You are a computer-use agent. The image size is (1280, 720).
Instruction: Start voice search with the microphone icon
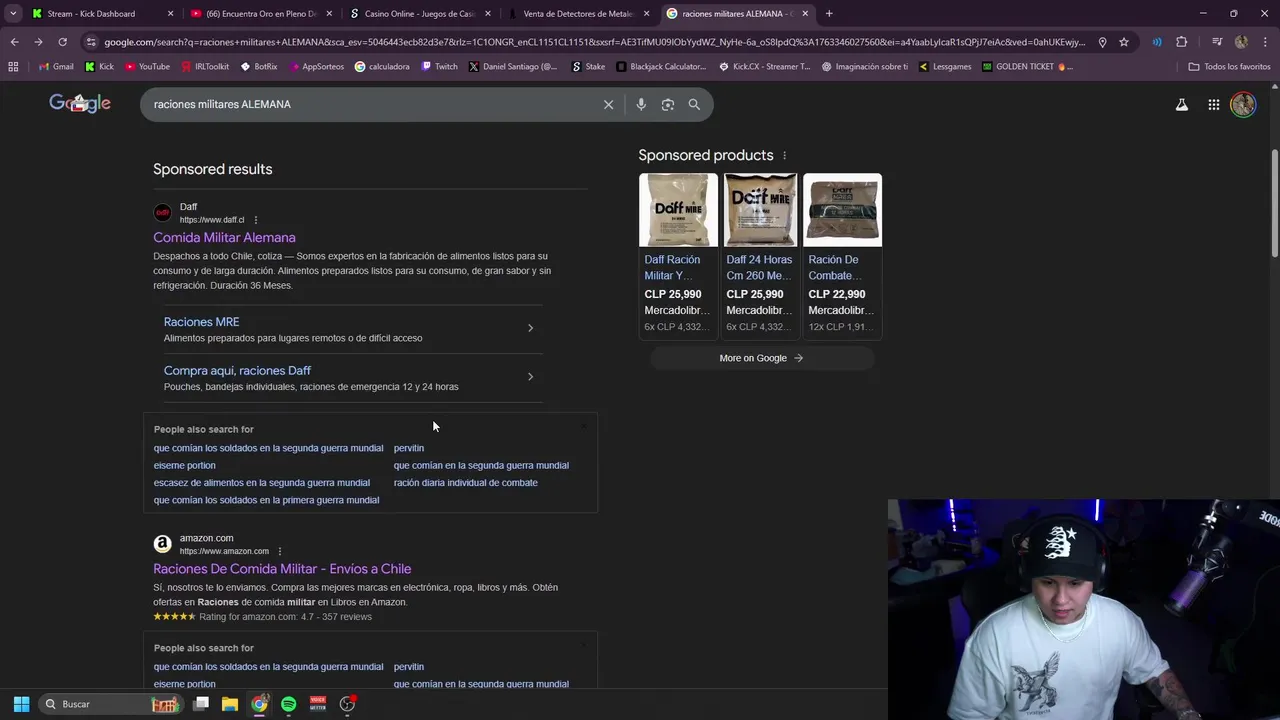(x=641, y=104)
